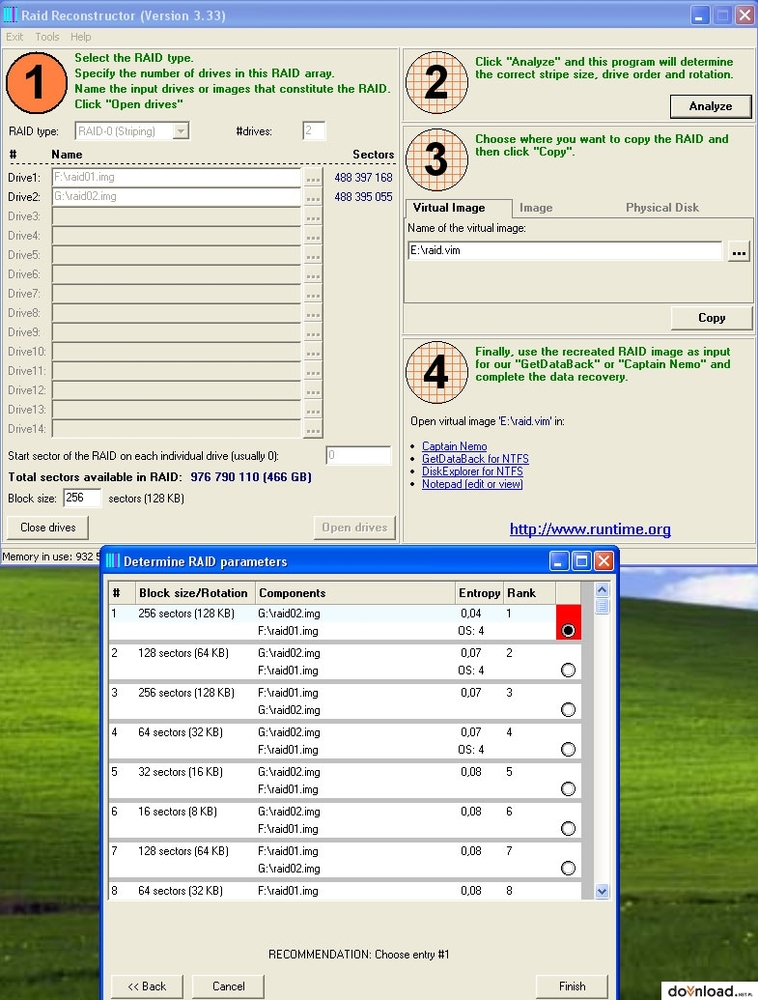
Task: Click the Raid Reconstructor title bar icon
Action: (x=10, y=14)
